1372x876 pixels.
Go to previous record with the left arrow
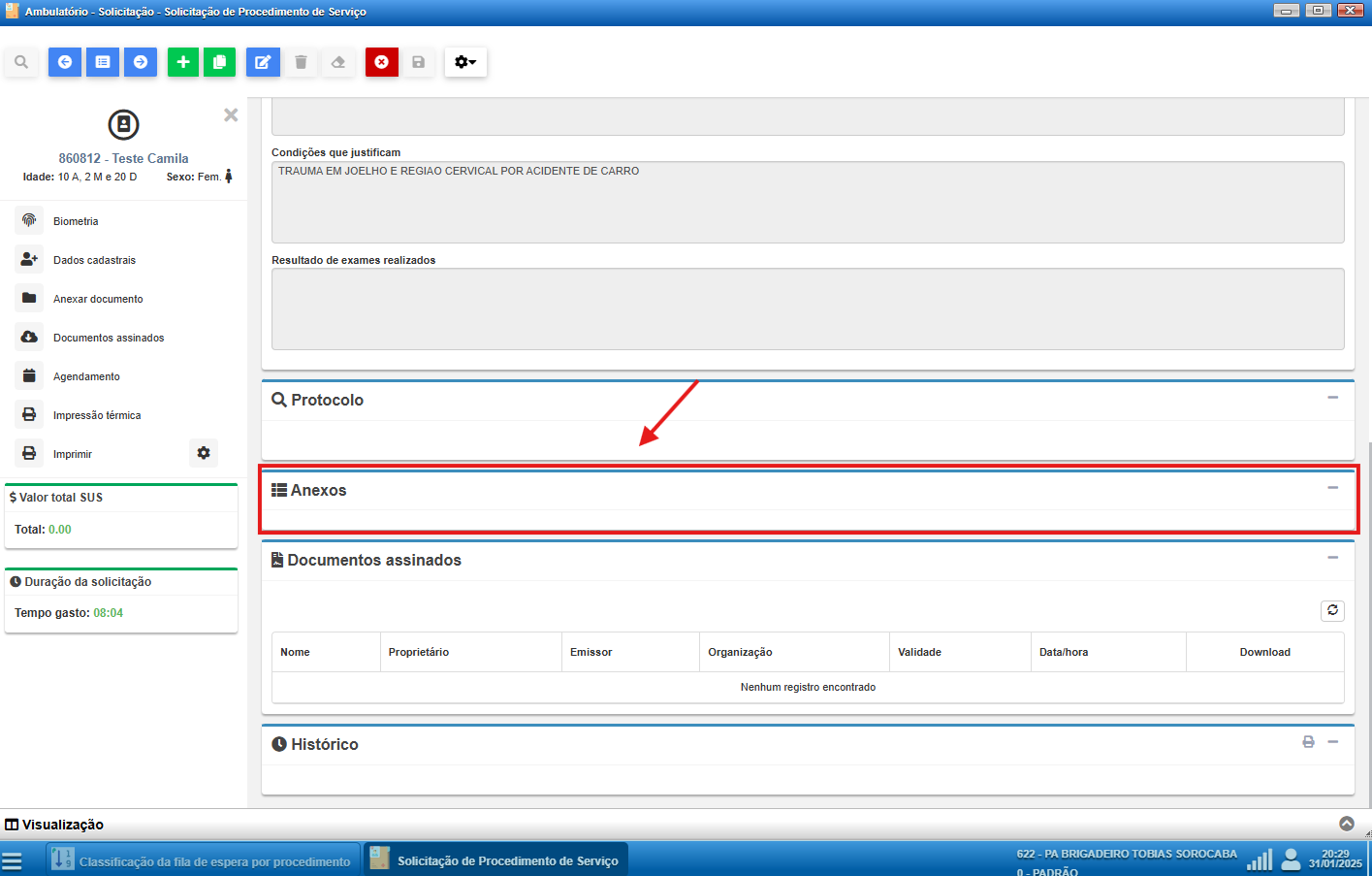pos(65,62)
